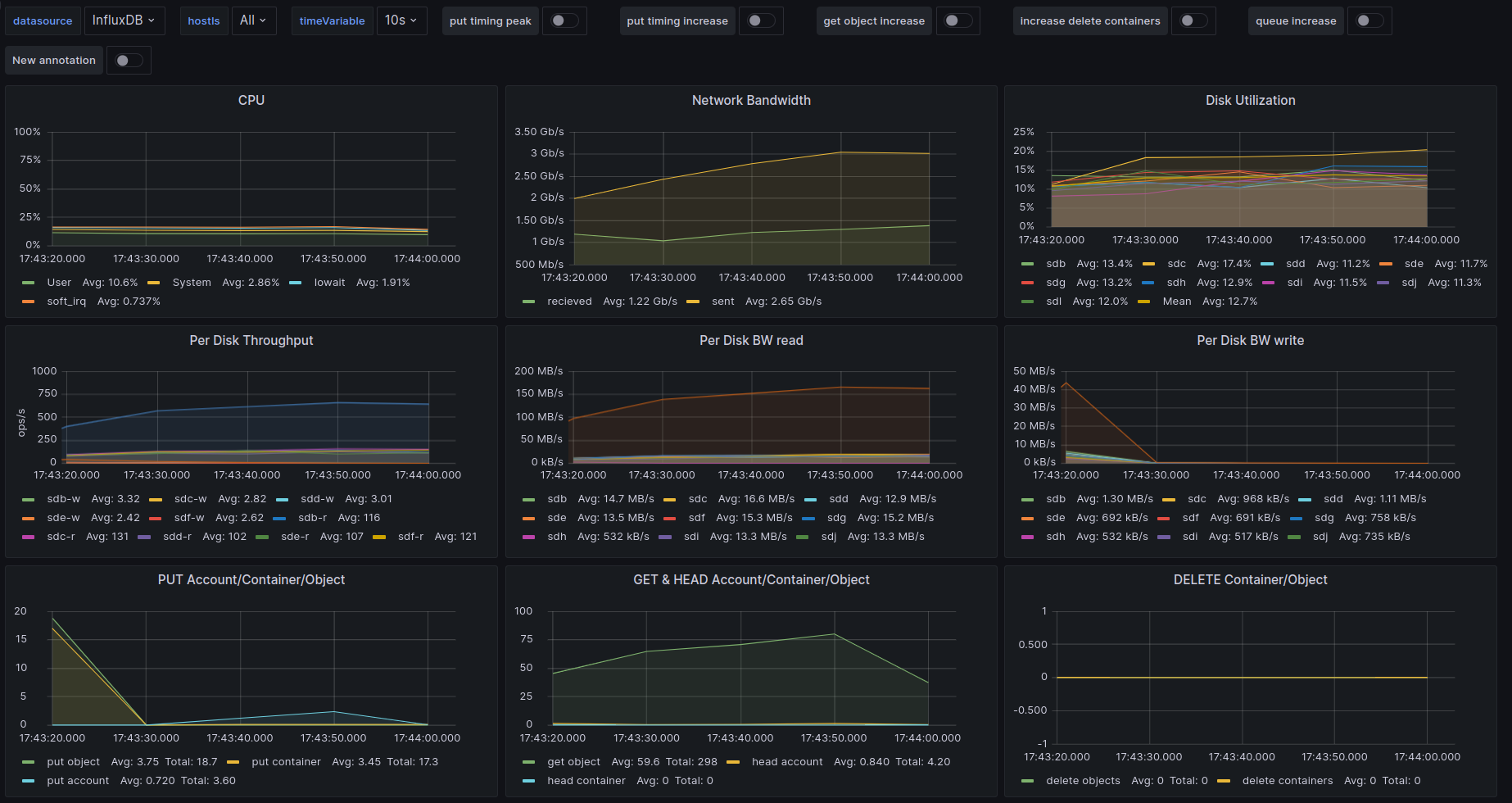Open the CPU panel title menu
The width and height of the screenshot is (1512, 803).
[251, 100]
